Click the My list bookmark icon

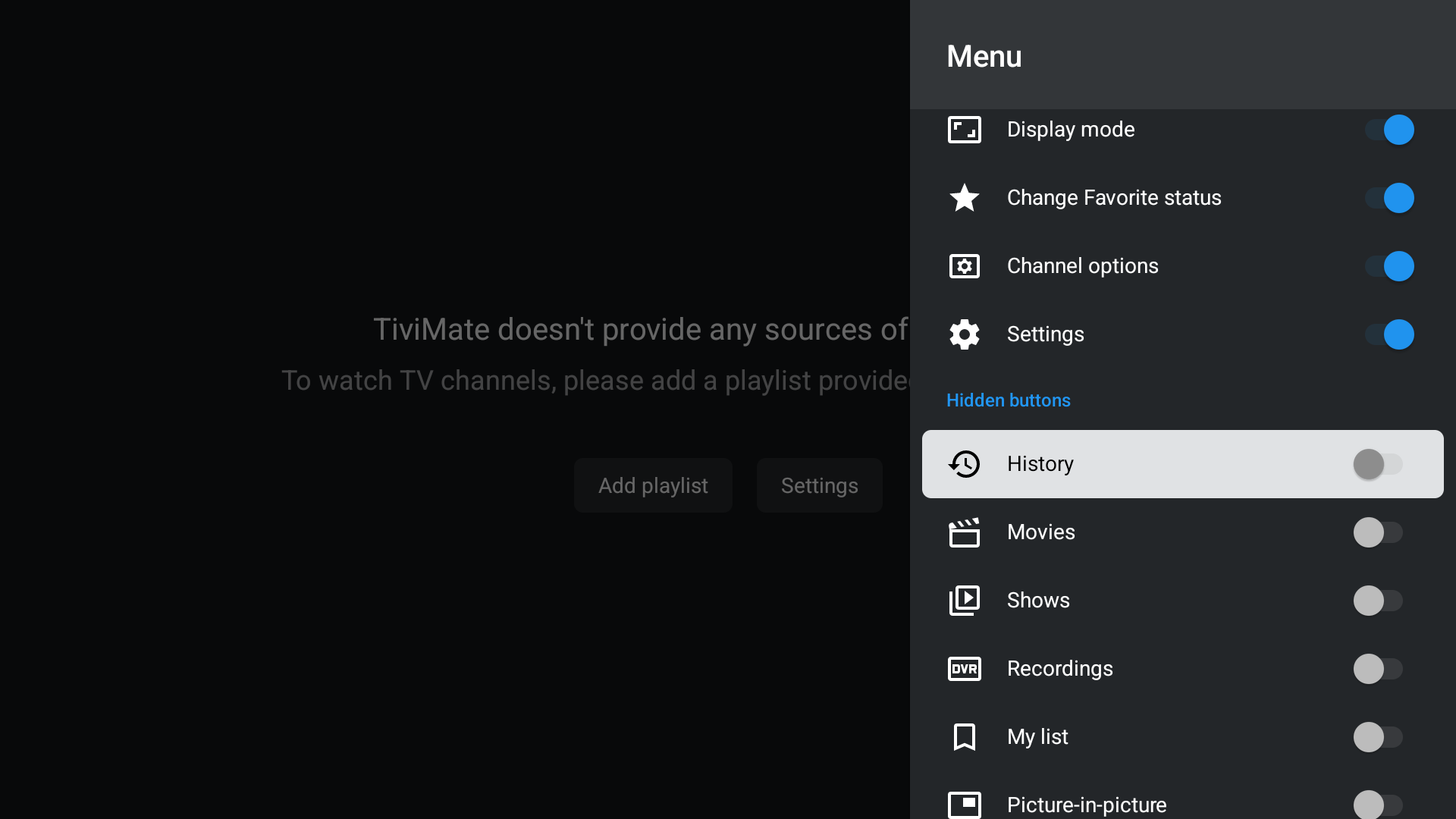pos(964,737)
